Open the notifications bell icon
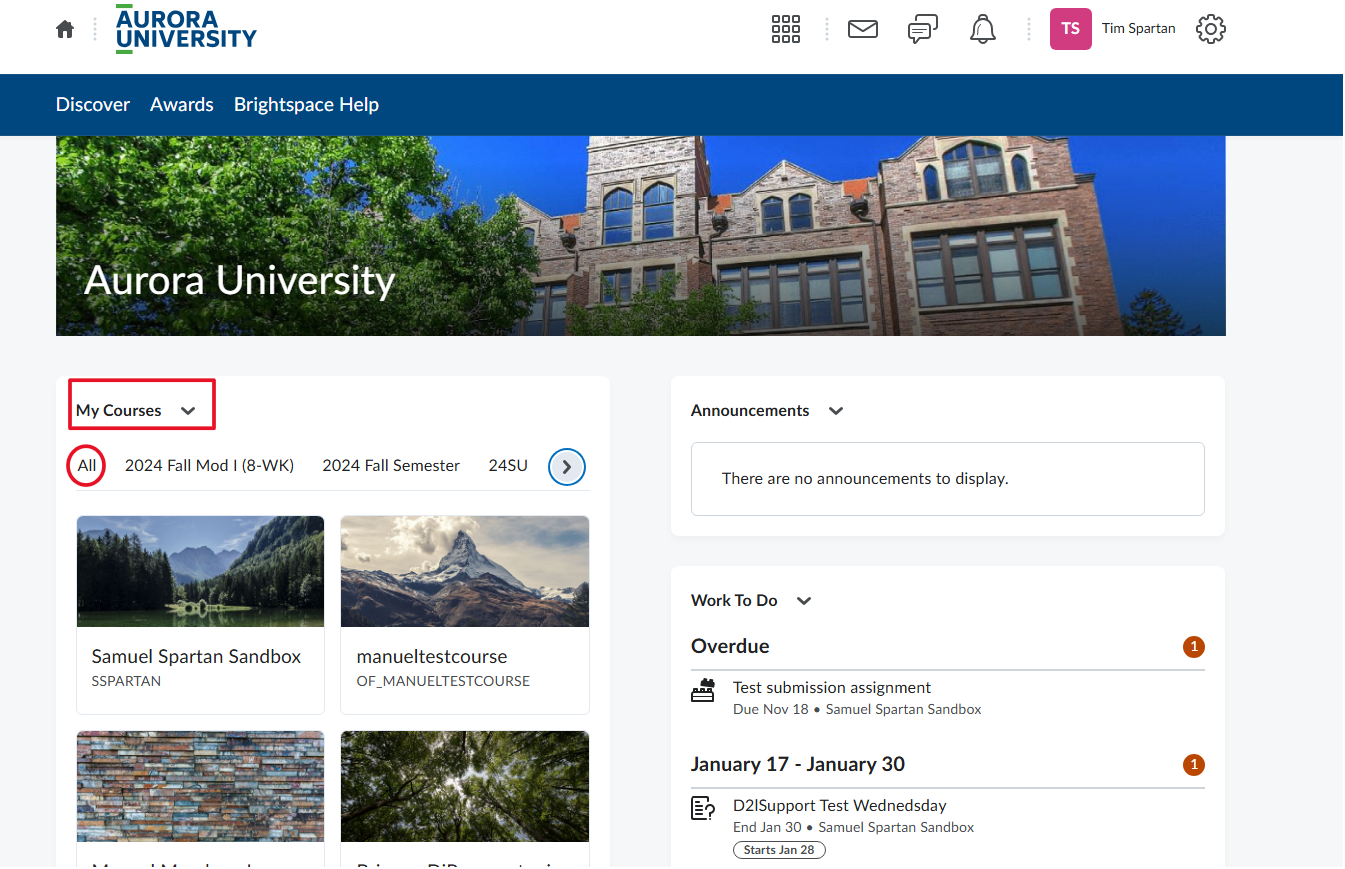The height and width of the screenshot is (869, 1345). point(983,29)
